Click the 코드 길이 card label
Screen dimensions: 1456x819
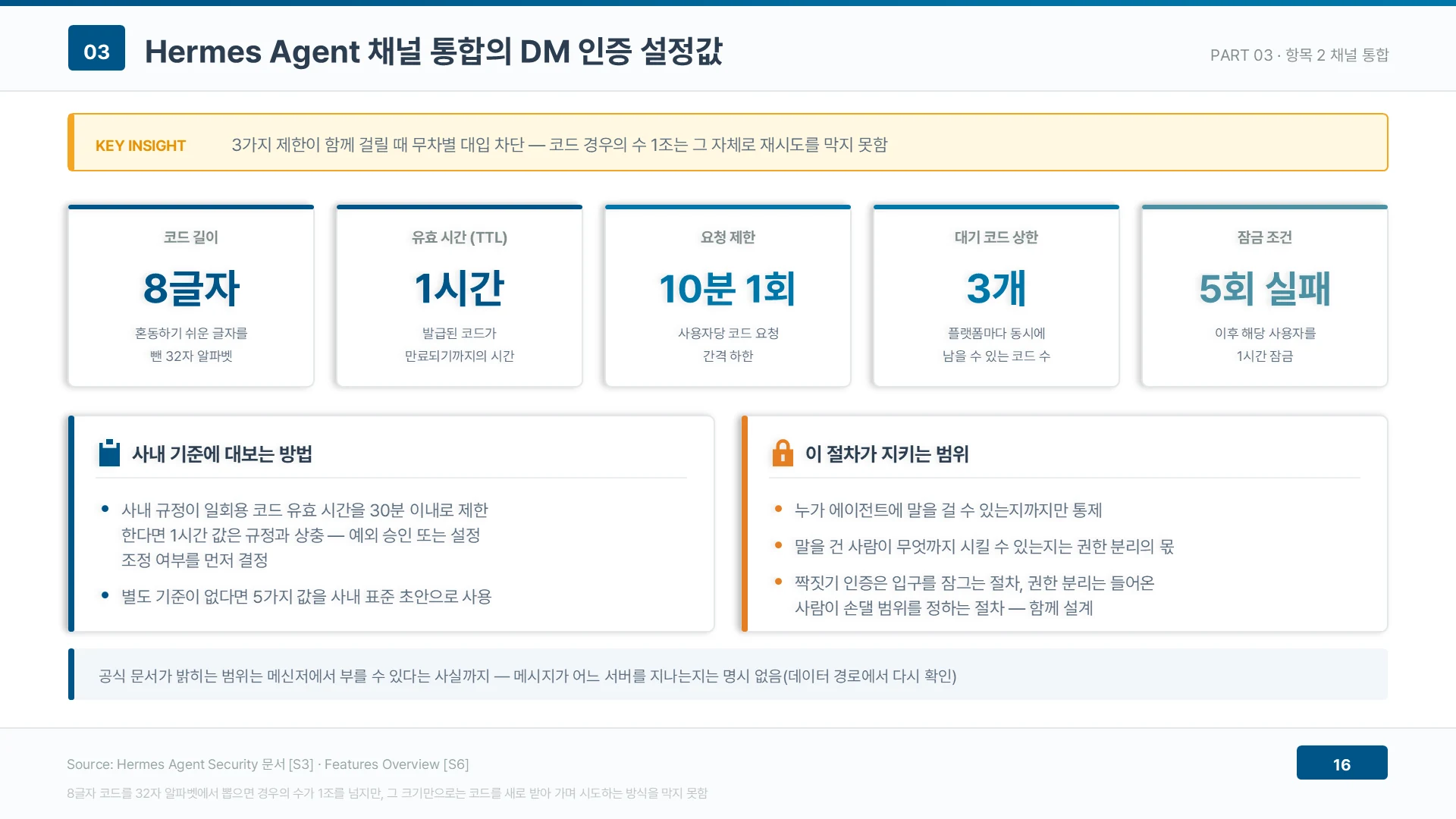pos(191,237)
